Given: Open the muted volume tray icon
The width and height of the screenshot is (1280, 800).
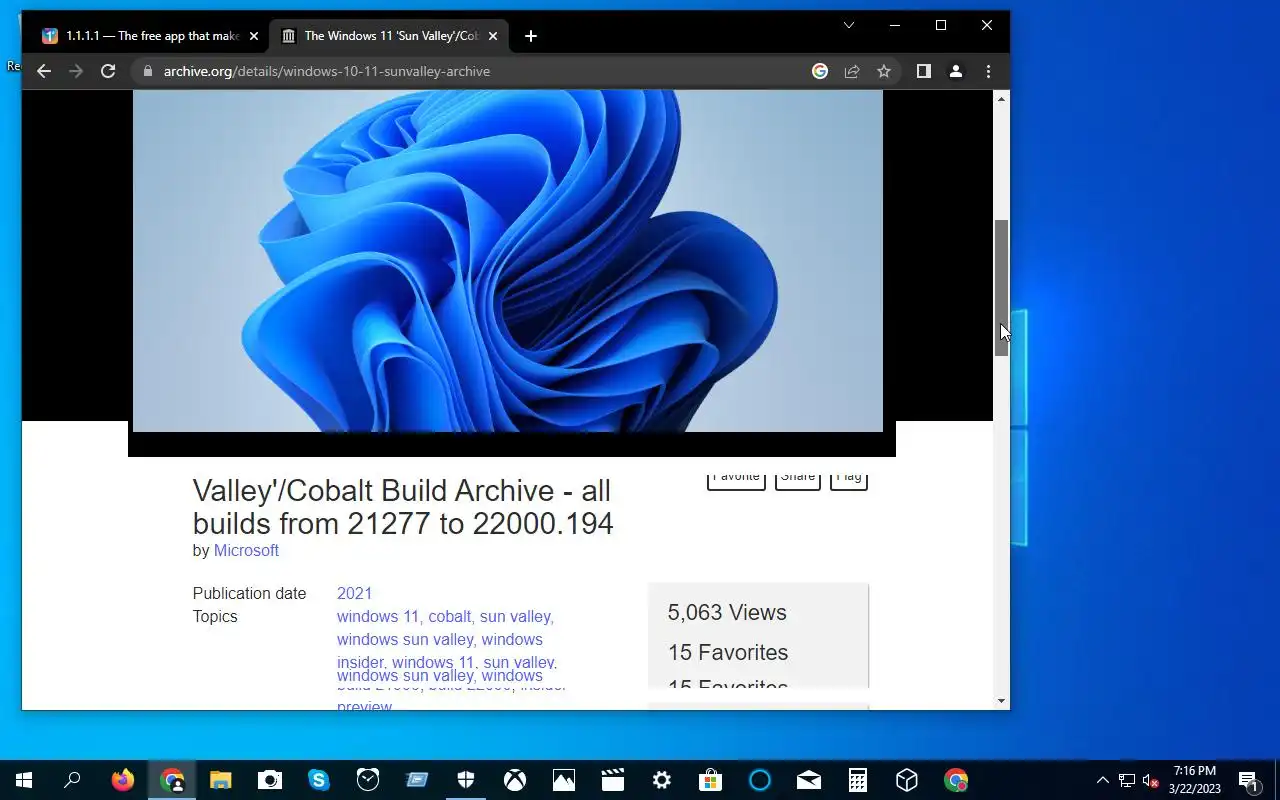Looking at the screenshot, I should tap(1150, 780).
